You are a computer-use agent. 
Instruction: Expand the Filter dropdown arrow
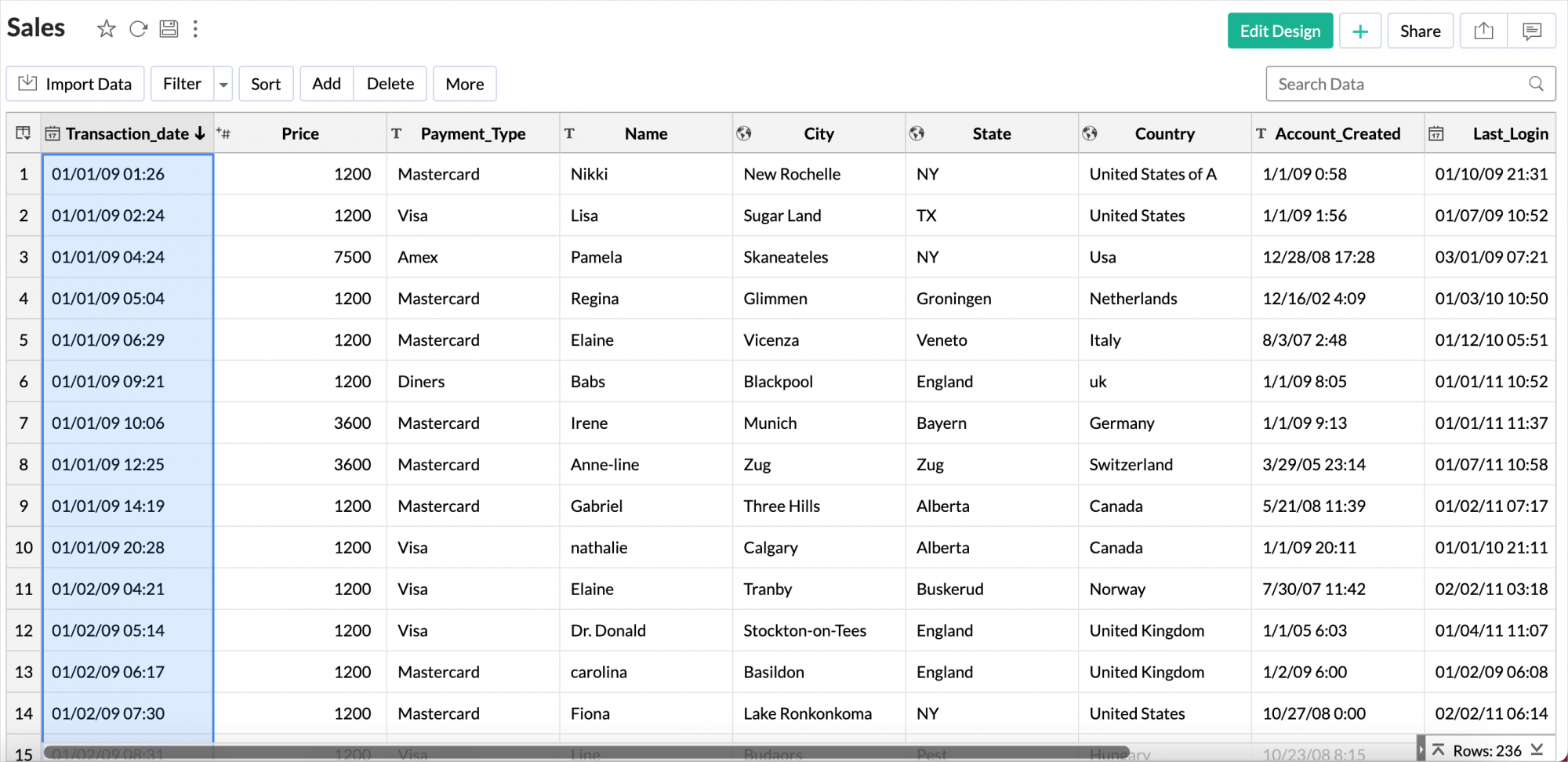[x=223, y=85]
